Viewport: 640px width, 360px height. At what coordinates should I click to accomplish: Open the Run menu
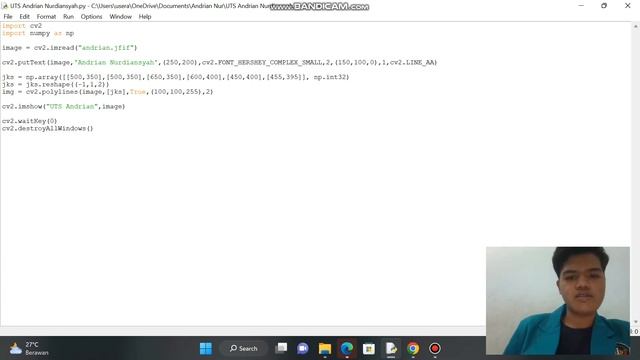pos(68,17)
